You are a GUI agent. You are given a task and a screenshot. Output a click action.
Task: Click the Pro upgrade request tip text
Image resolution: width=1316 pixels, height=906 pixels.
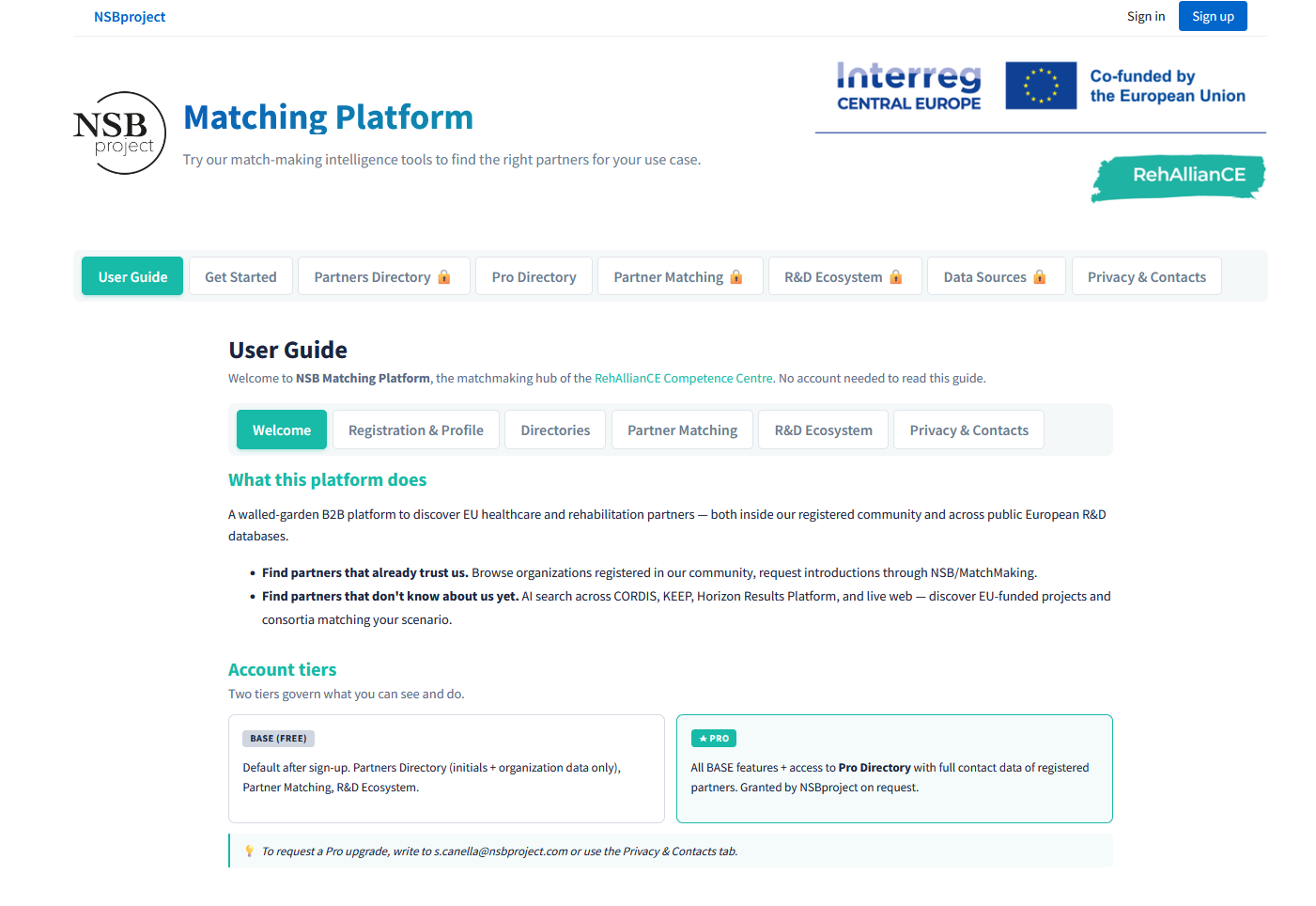[x=500, y=851]
